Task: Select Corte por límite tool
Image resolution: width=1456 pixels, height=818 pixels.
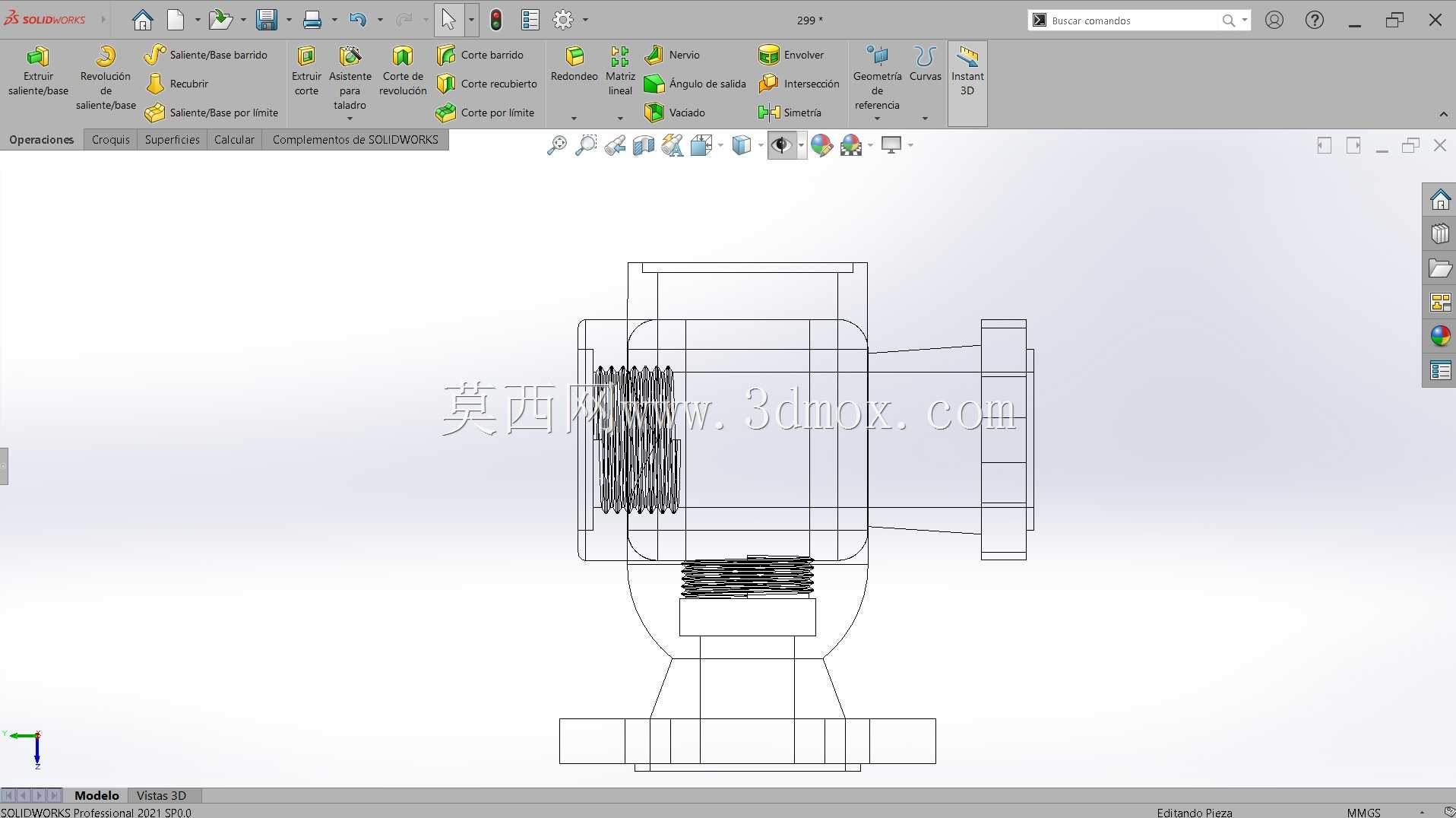Action: (486, 113)
